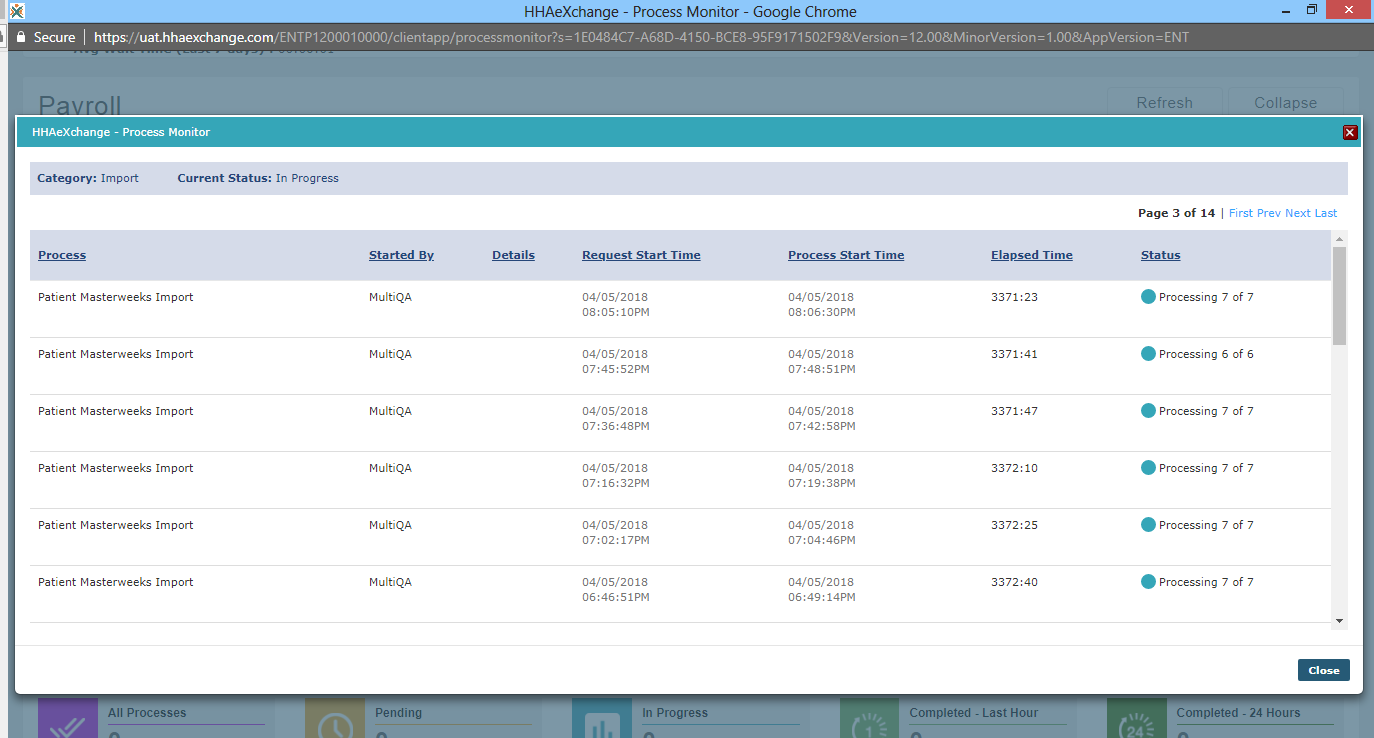The width and height of the screenshot is (1374, 738).
Task: Click HHAeXchange app icon in title bar
Action: pos(16,11)
